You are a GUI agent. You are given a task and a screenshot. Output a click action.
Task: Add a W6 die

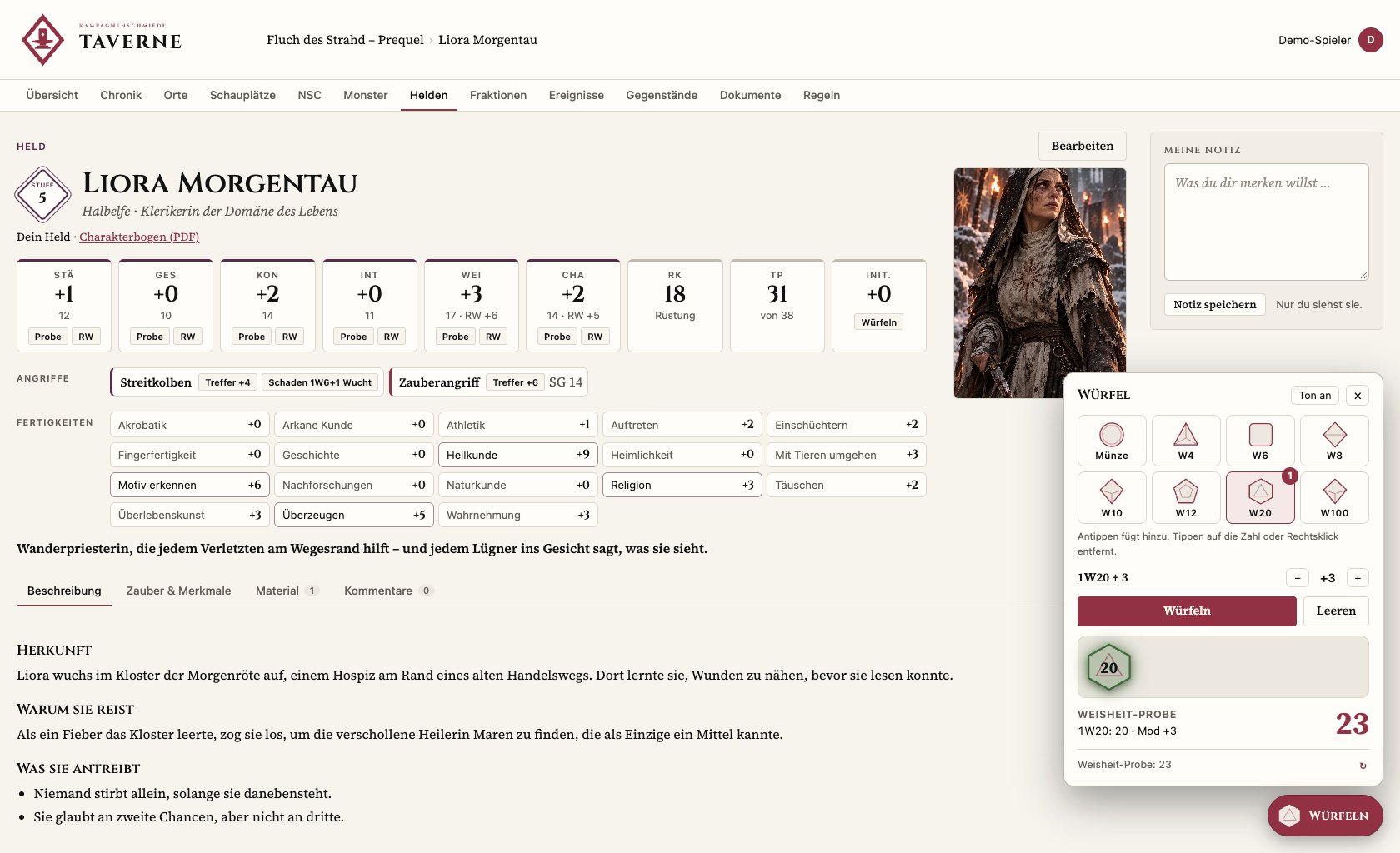click(x=1260, y=441)
